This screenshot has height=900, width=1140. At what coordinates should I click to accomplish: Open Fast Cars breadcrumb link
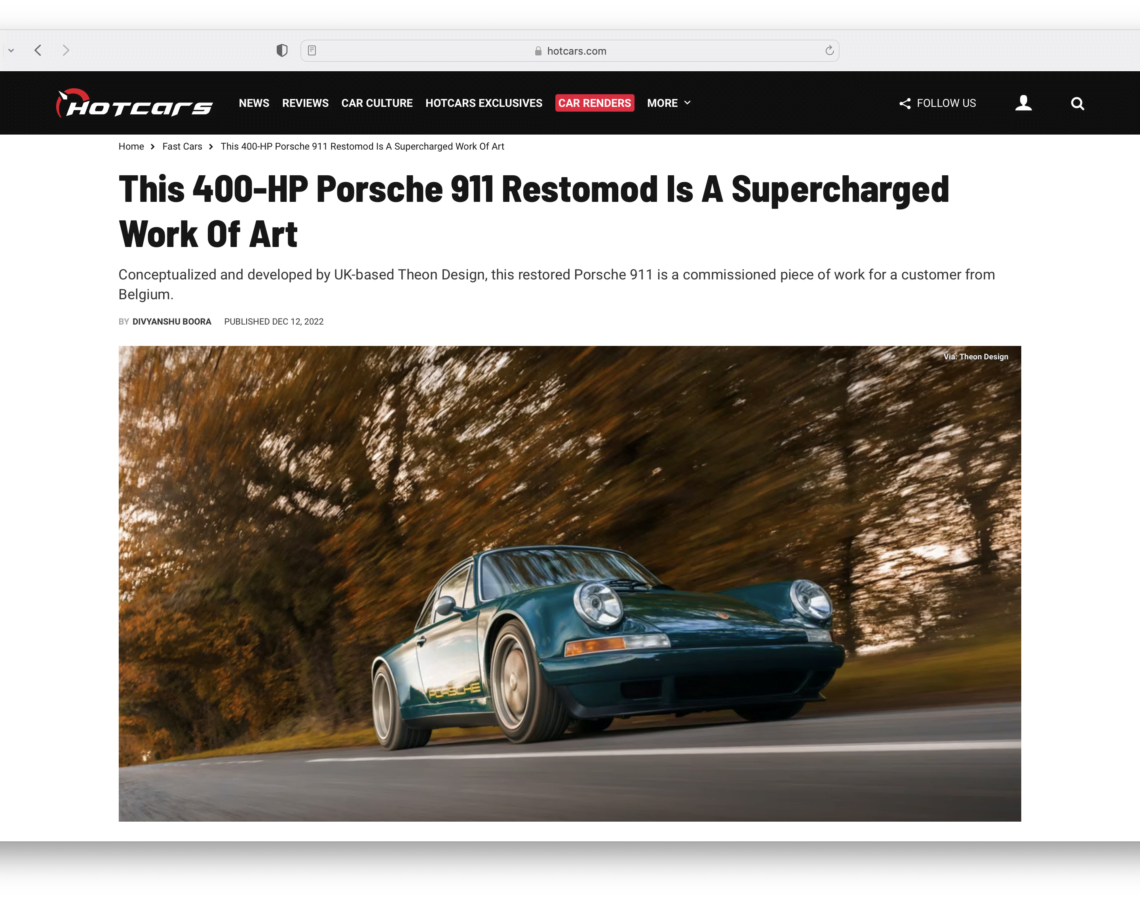click(182, 147)
